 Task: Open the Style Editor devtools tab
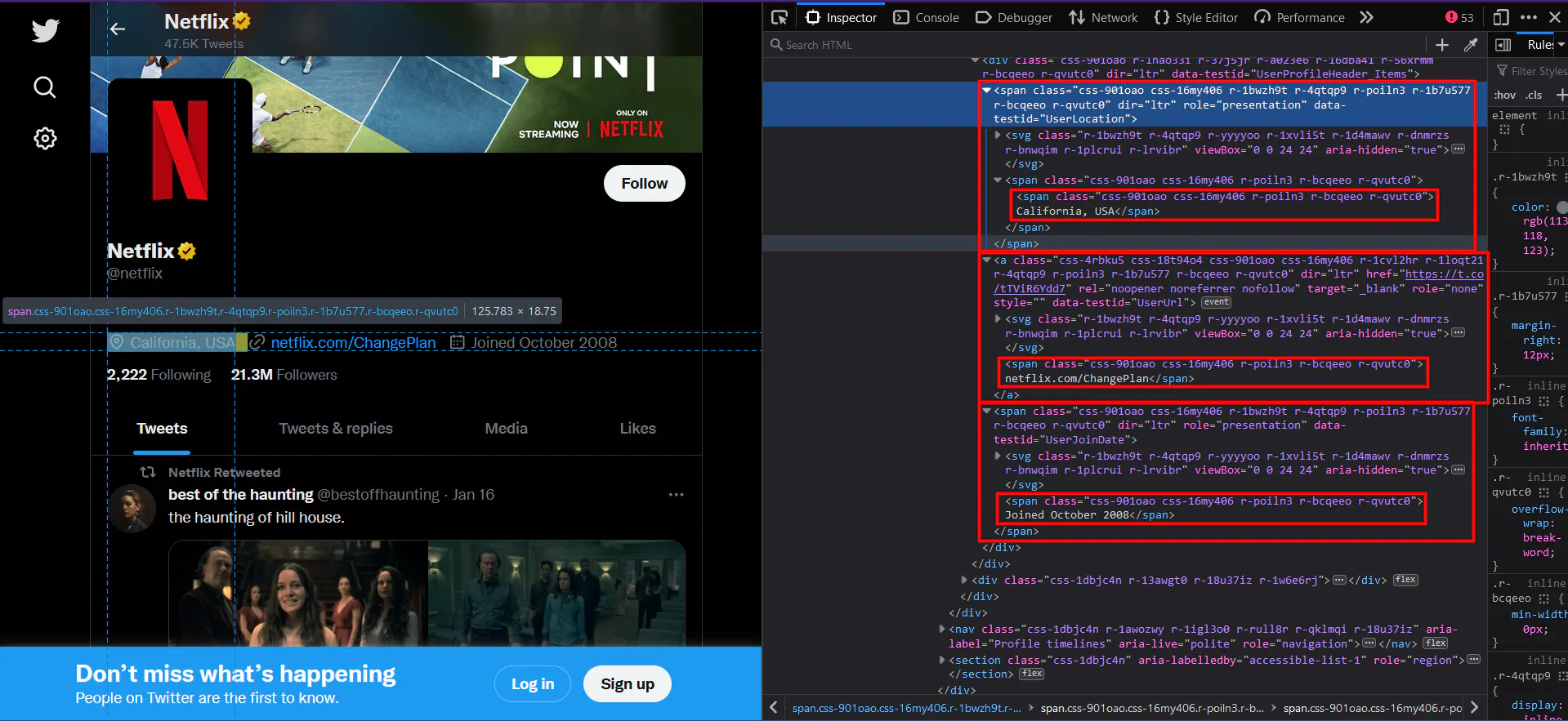pyautogui.click(x=1196, y=17)
